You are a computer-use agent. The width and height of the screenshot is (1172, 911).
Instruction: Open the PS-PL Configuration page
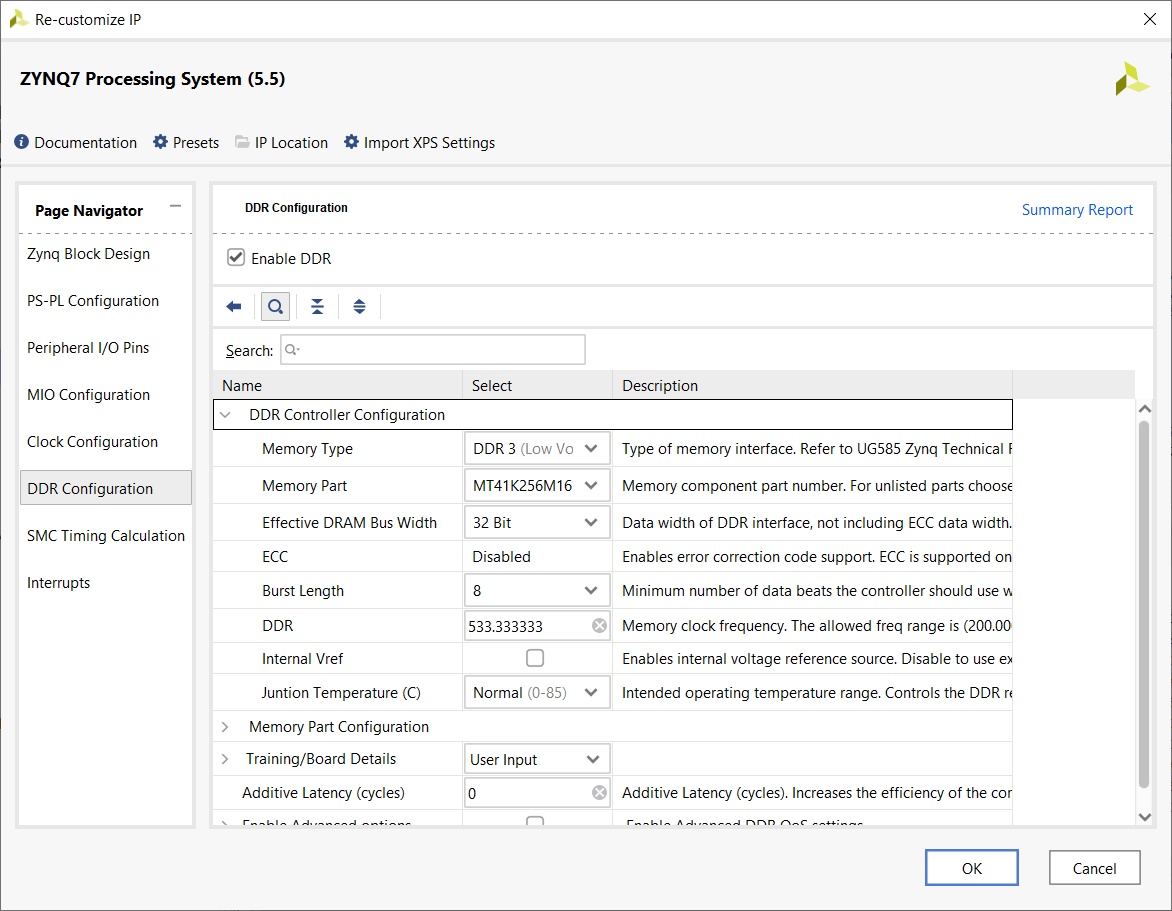point(93,301)
